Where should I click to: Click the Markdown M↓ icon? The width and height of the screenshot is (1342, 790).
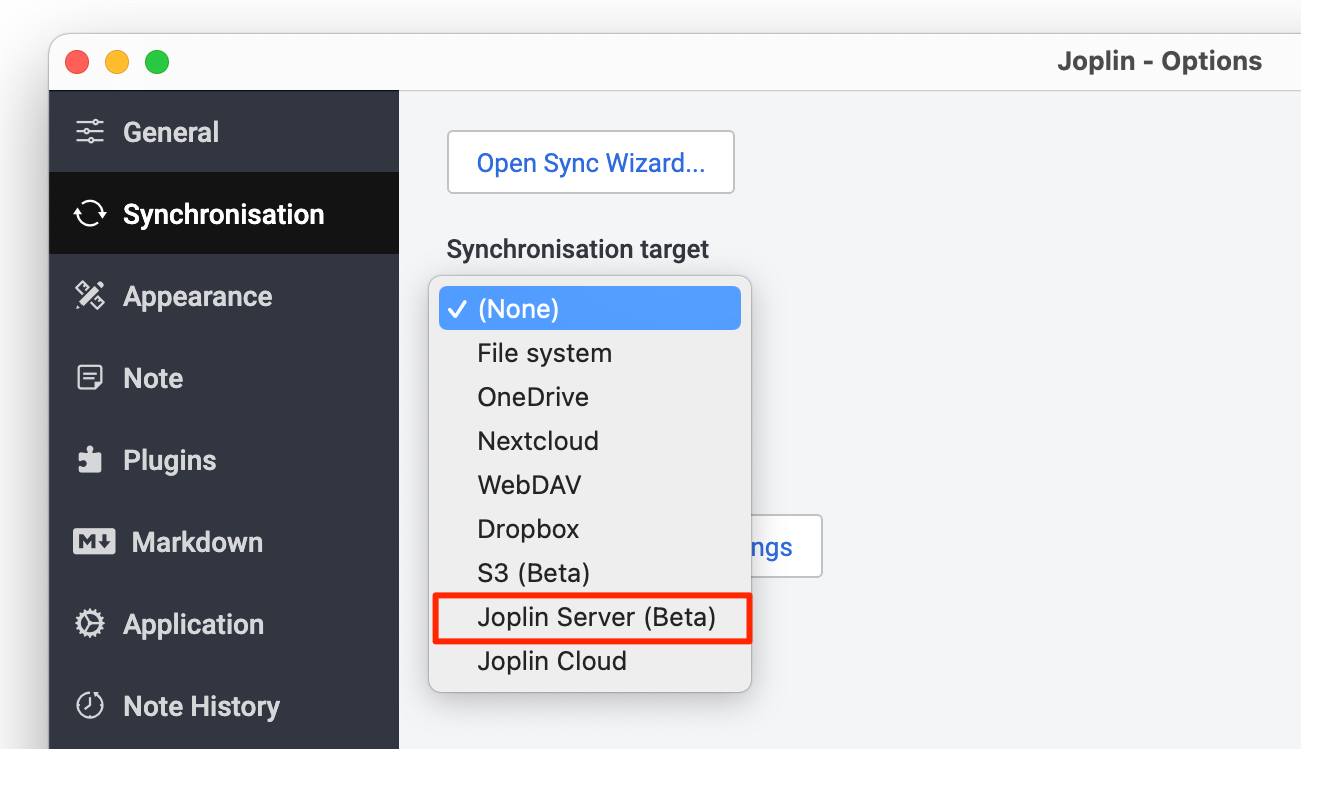[89, 541]
